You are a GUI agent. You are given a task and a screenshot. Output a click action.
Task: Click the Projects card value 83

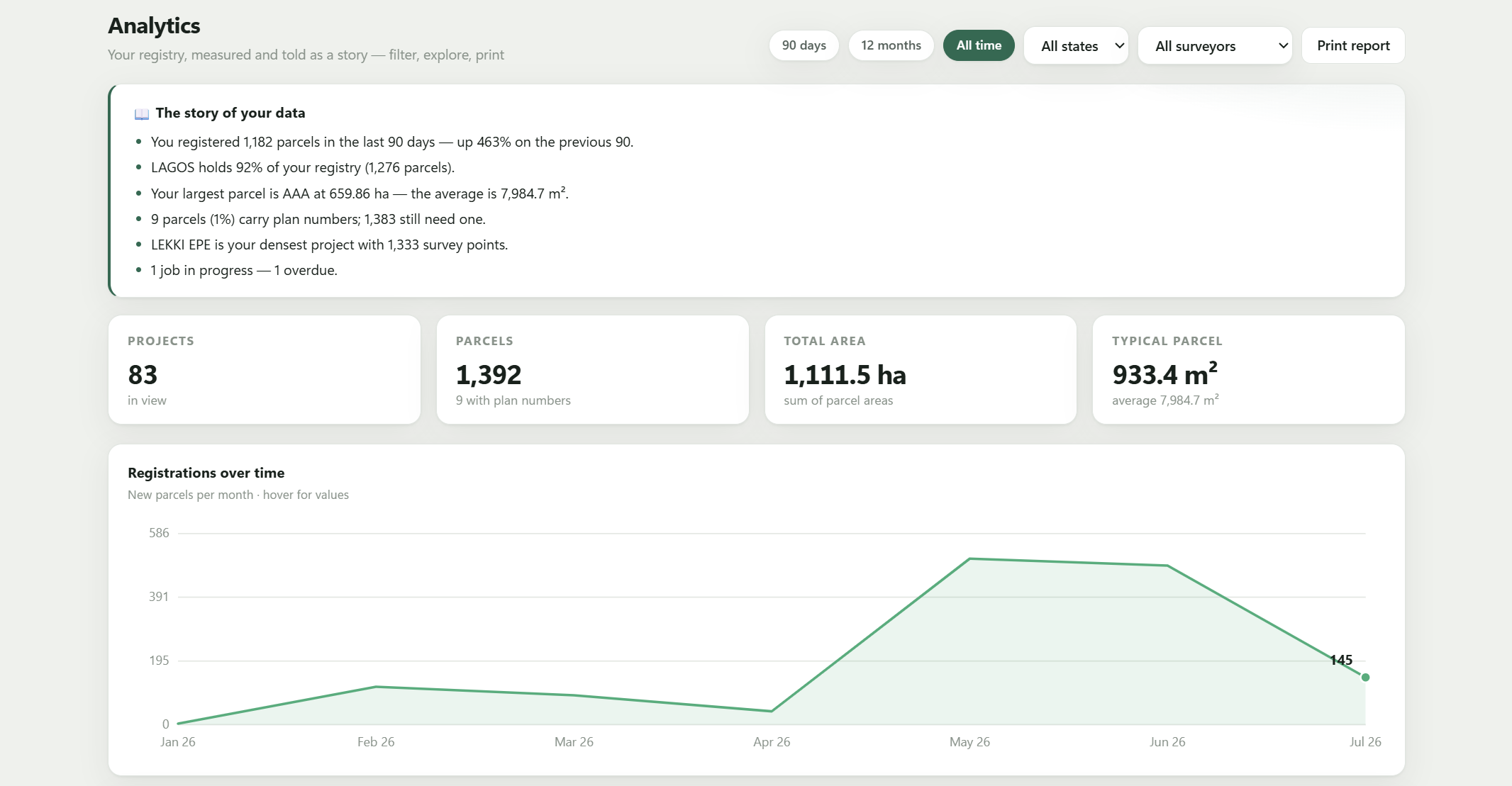coord(143,374)
